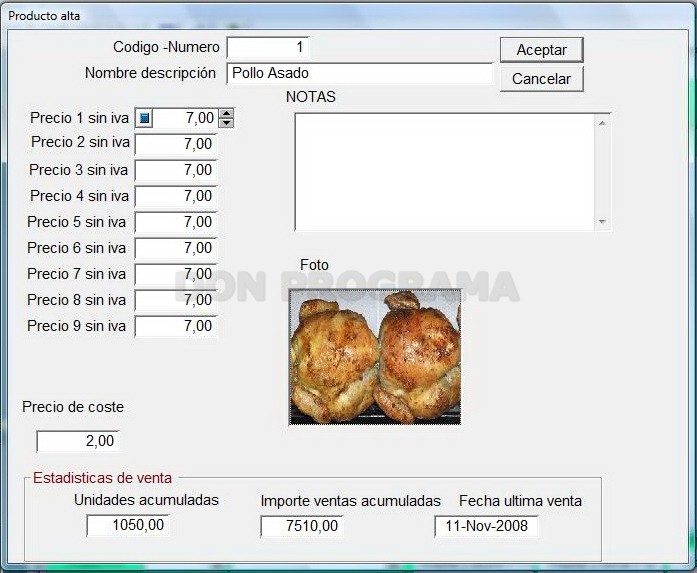The image size is (697, 573).
Task: Select the Codigo -Numero input field
Action: [x=268, y=48]
